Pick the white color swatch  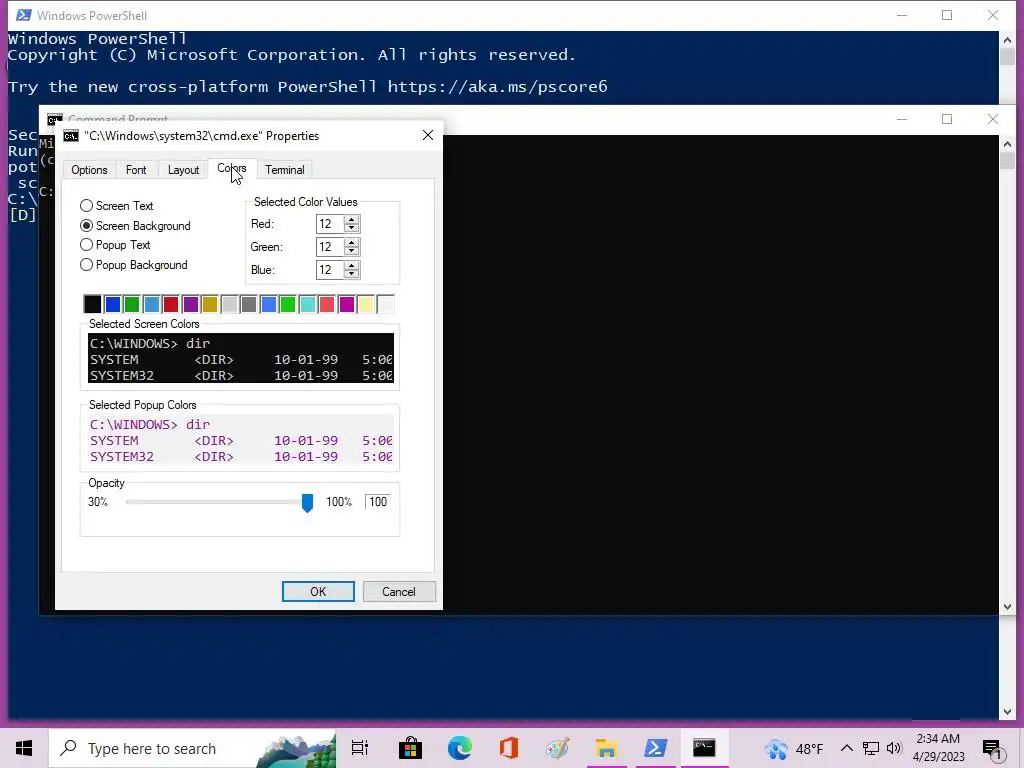pyautogui.click(x=385, y=304)
